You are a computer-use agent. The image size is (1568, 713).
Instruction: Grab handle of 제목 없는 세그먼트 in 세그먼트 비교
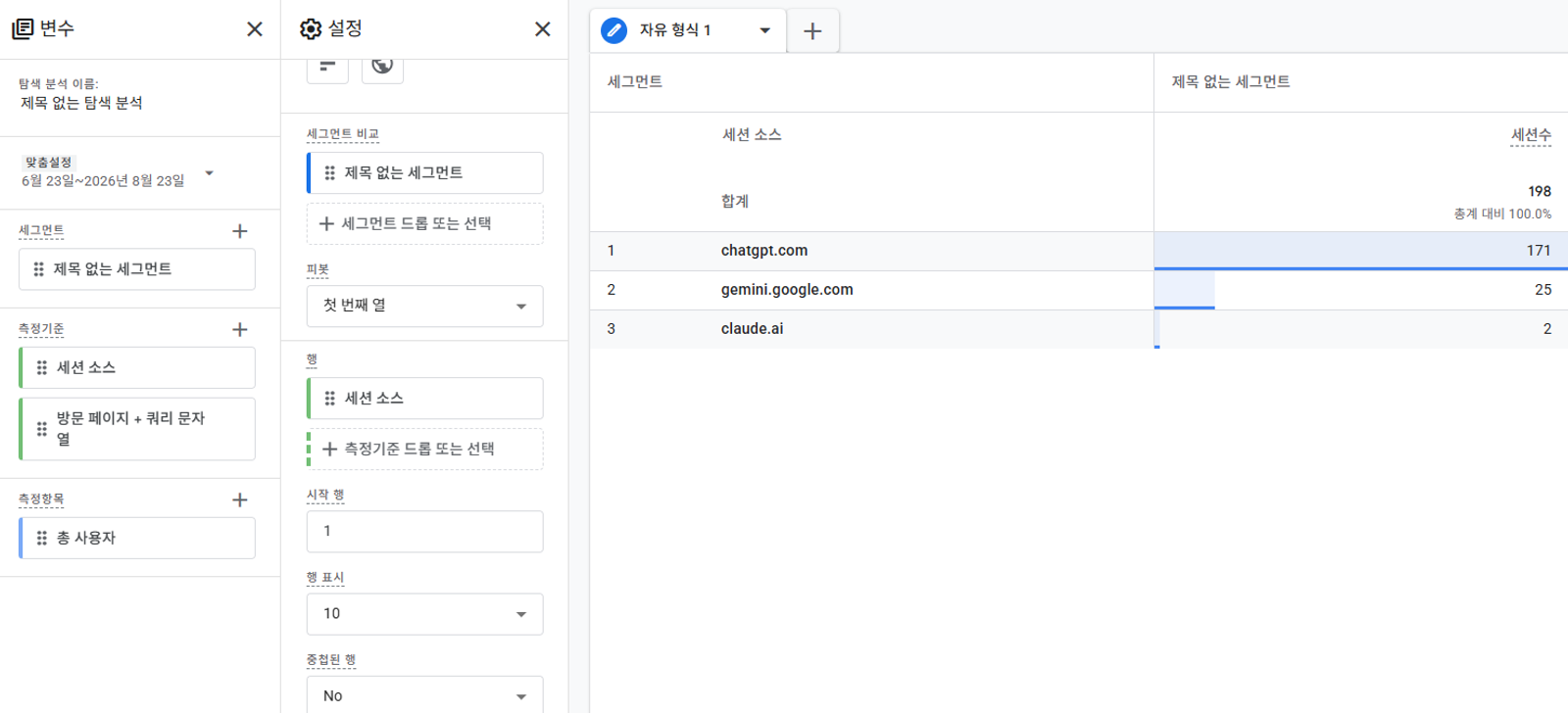click(330, 173)
